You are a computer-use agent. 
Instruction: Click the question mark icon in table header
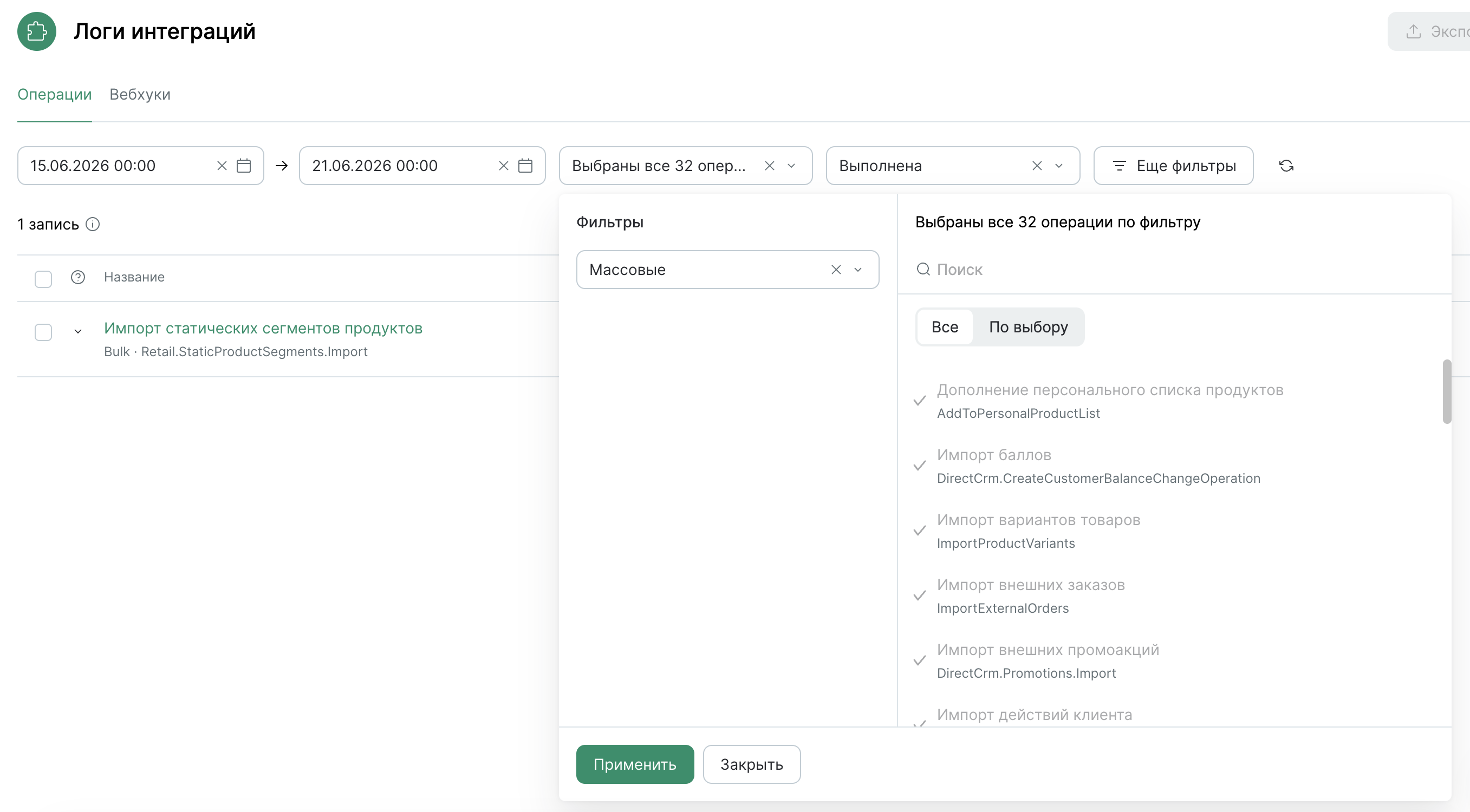(x=77, y=277)
